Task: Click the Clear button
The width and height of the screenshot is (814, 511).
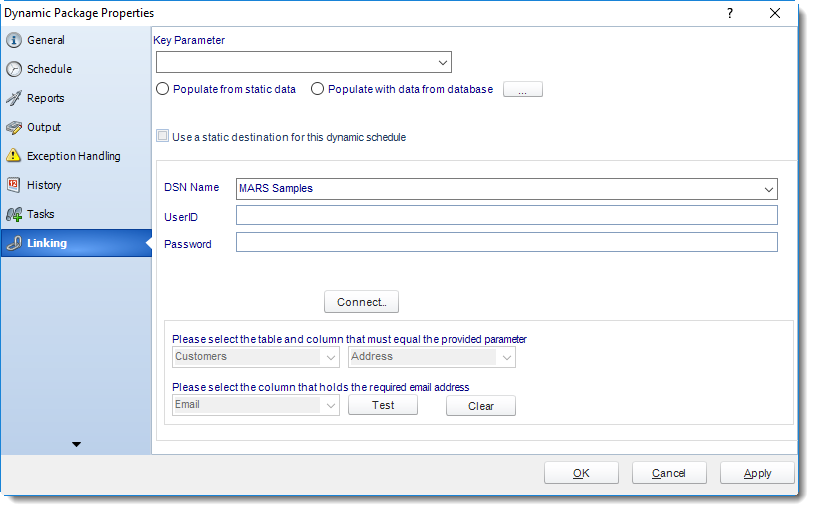Action: pos(481,406)
